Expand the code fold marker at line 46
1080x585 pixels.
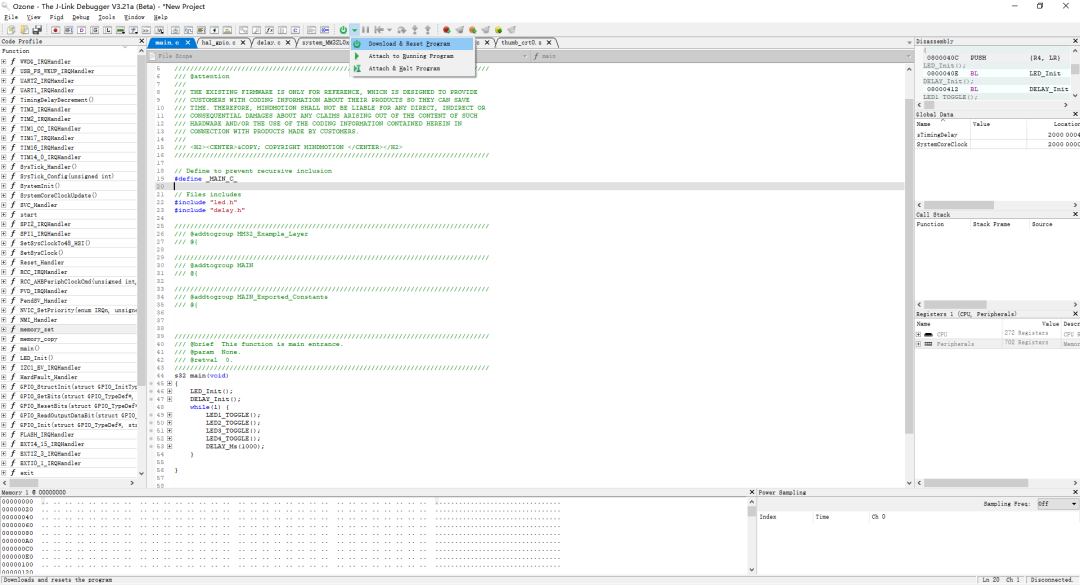click(x=169, y=391)
